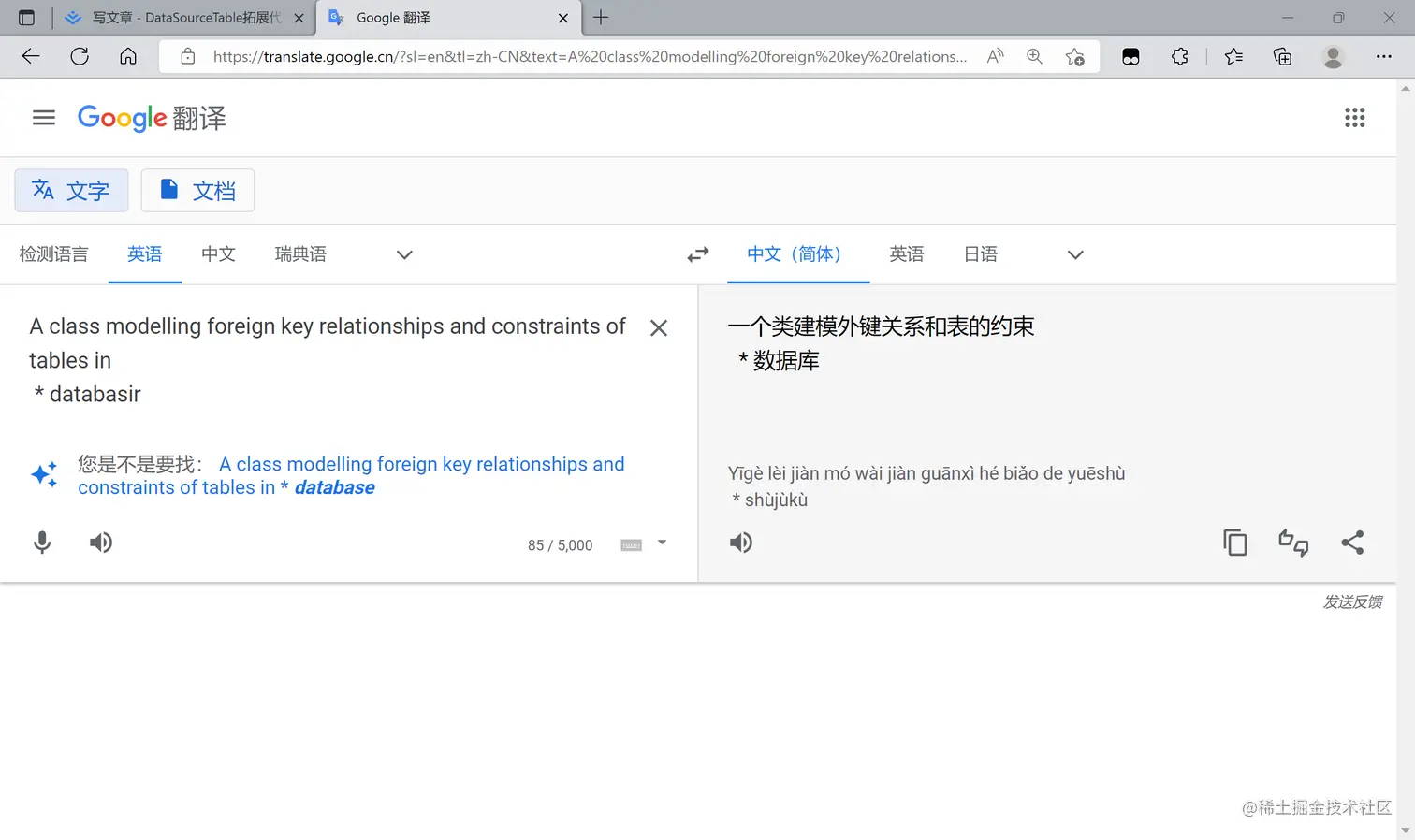Expand more source languages
Viewport: 1415px width, 840px height.
(x=404, y=254)
